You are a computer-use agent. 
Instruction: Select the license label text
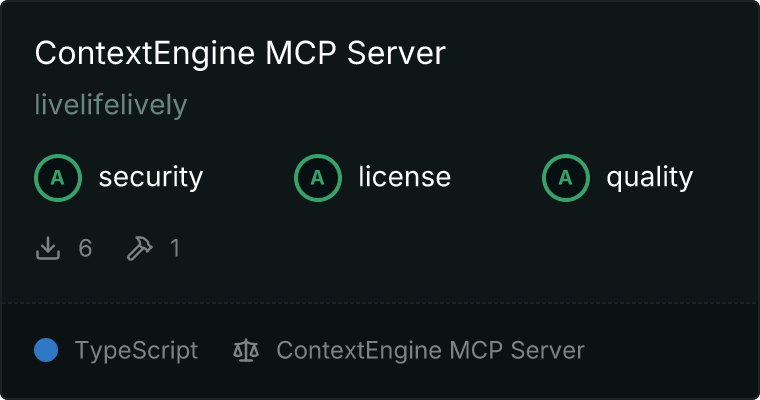tap(405, 176)
